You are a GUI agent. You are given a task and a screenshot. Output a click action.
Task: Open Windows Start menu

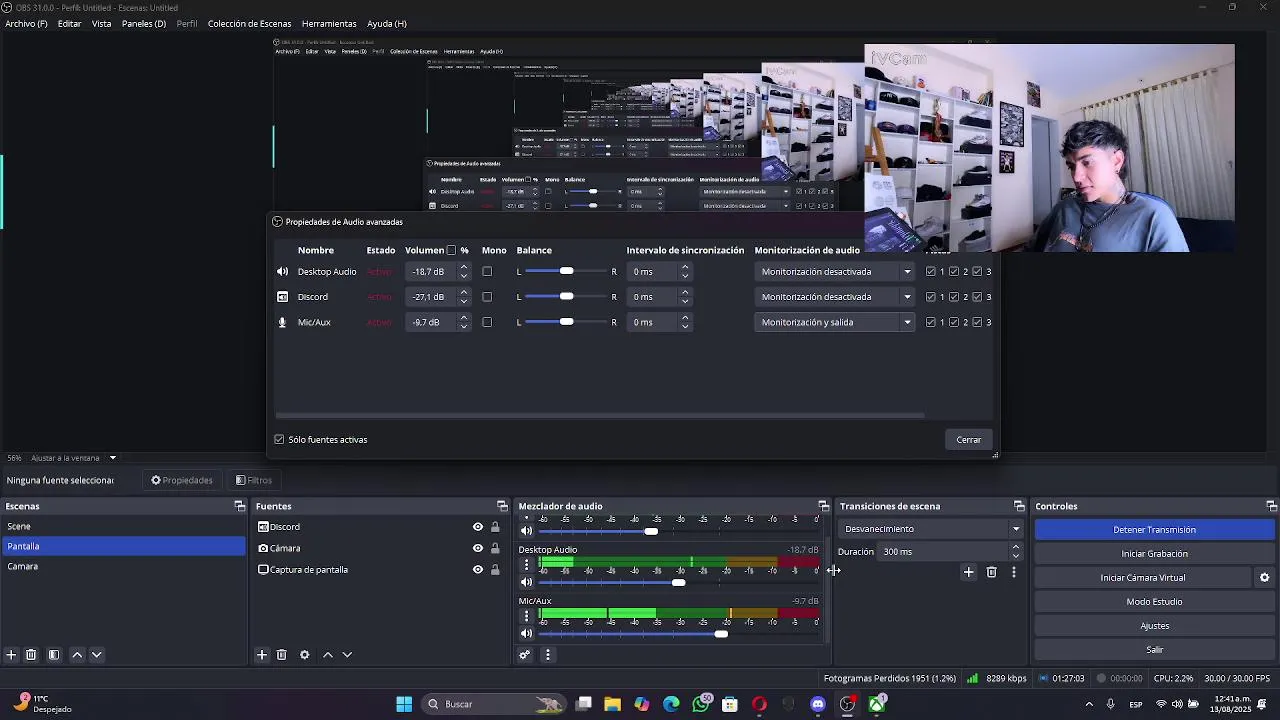(x=404, y=704)
